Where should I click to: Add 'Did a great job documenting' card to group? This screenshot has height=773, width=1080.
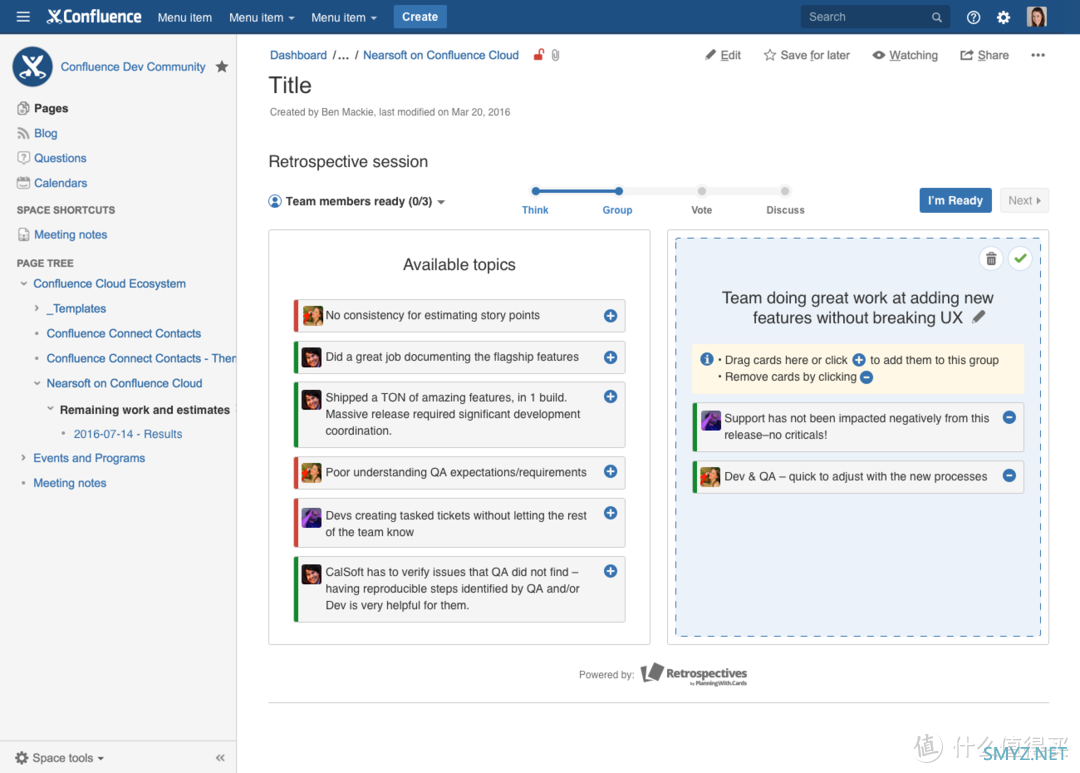coord(610,358)
